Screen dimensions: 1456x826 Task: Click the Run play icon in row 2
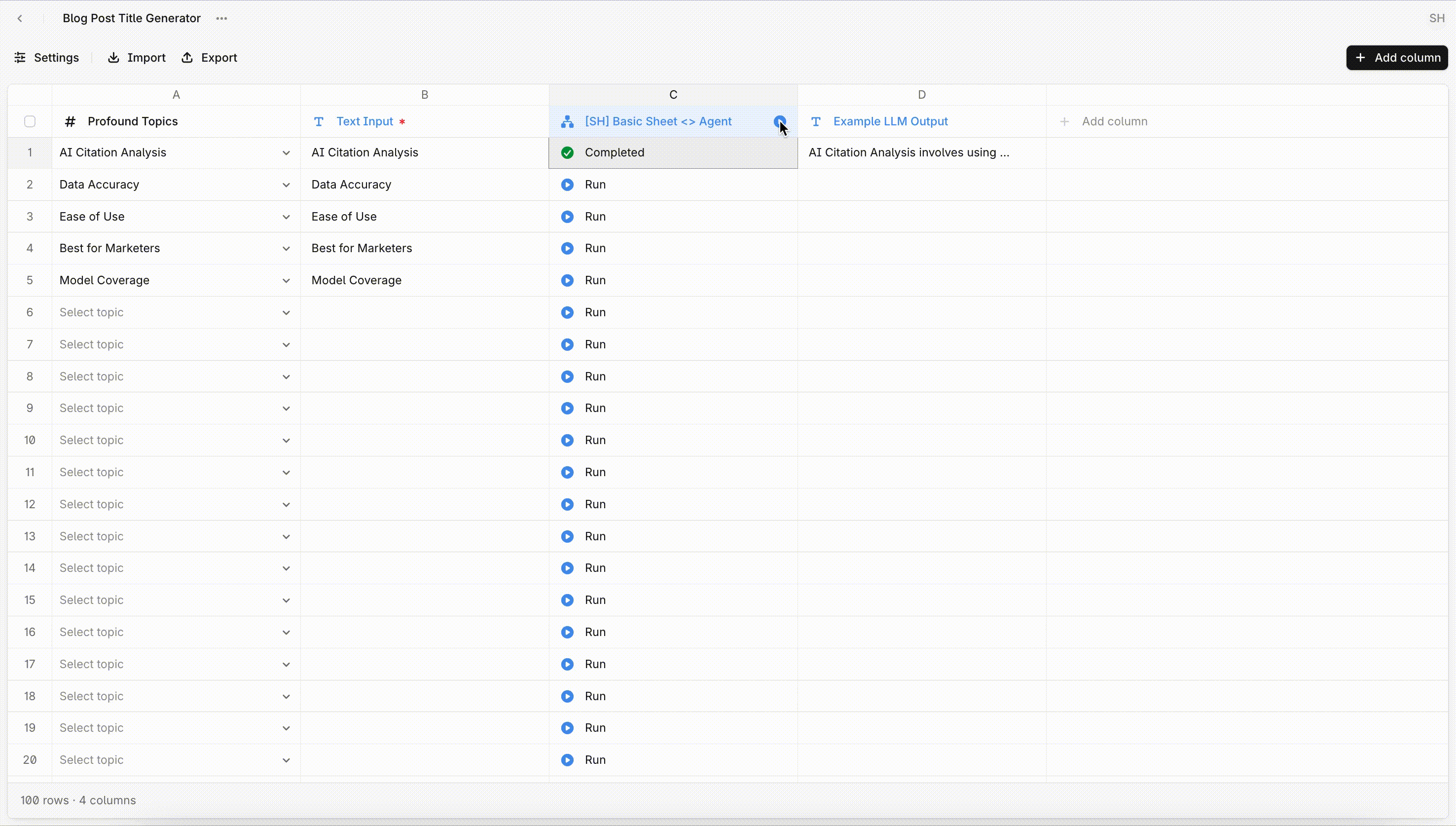[x=567, y=185]
